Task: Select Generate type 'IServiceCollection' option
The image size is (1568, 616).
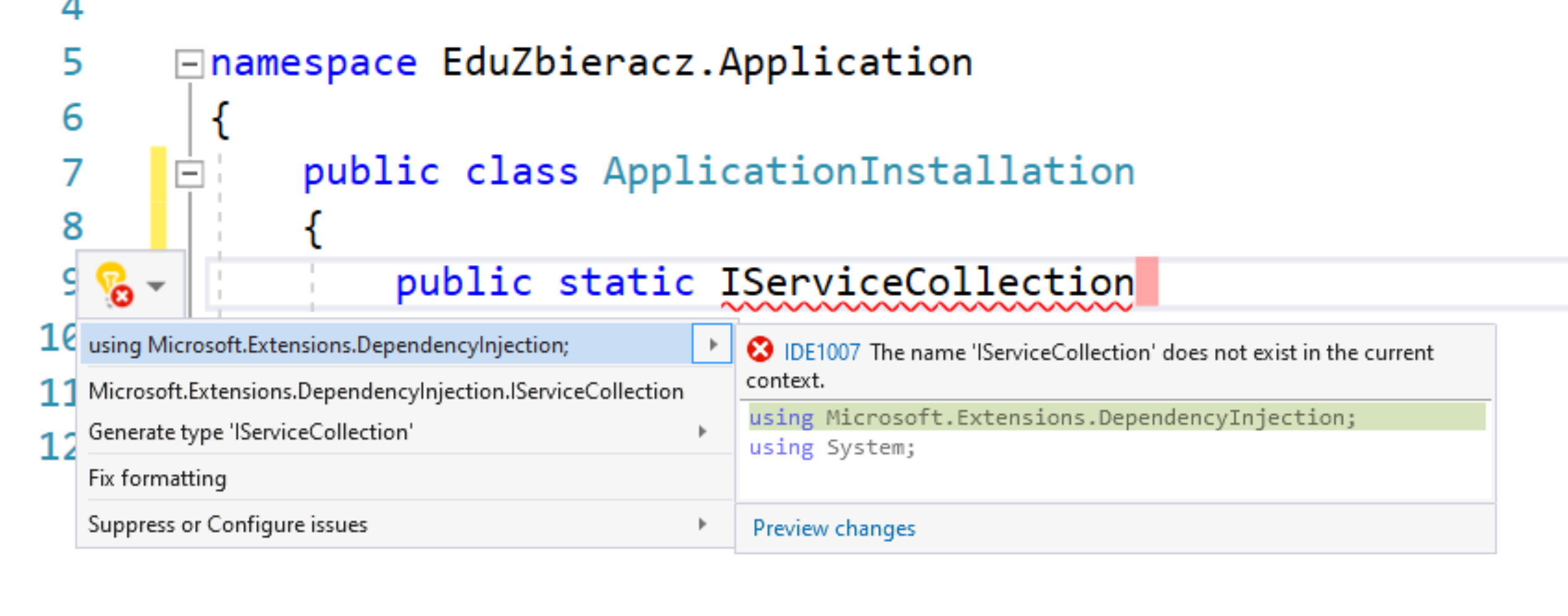Action: point(251,432)
